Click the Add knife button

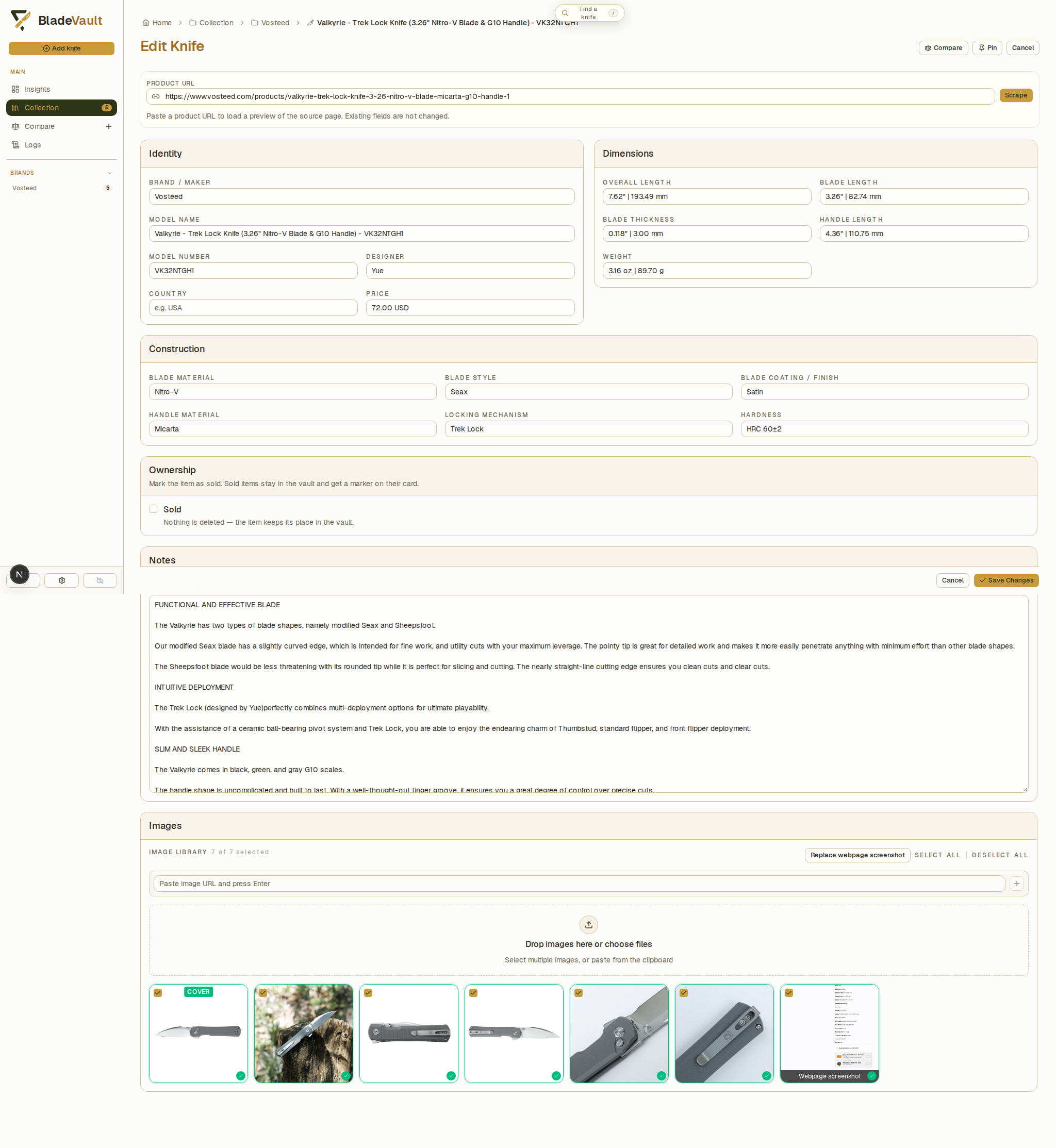click(x=62, y=48)
